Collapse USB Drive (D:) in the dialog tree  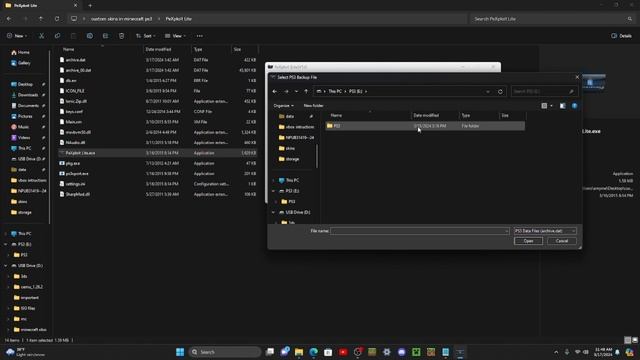(273, 212)
